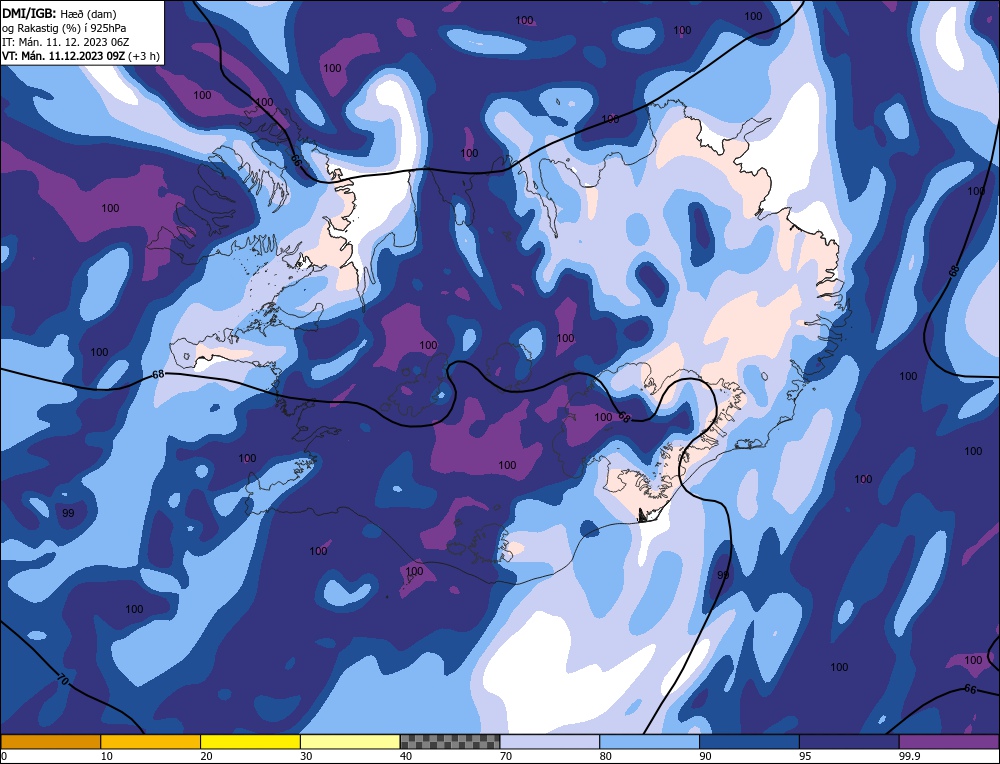Click the valid time 'VT: Mán. 11.12.2023 09Z (+3 h)'
The image size is (1000, 764).
80,55
